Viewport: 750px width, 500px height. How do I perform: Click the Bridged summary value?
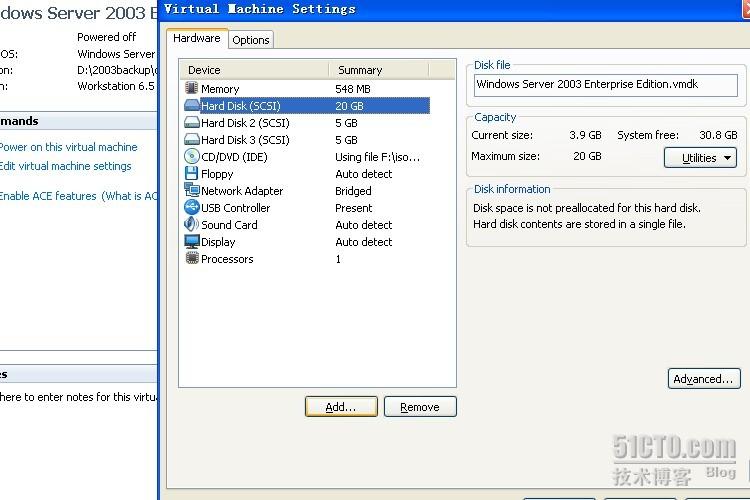[x=353, y=191]
